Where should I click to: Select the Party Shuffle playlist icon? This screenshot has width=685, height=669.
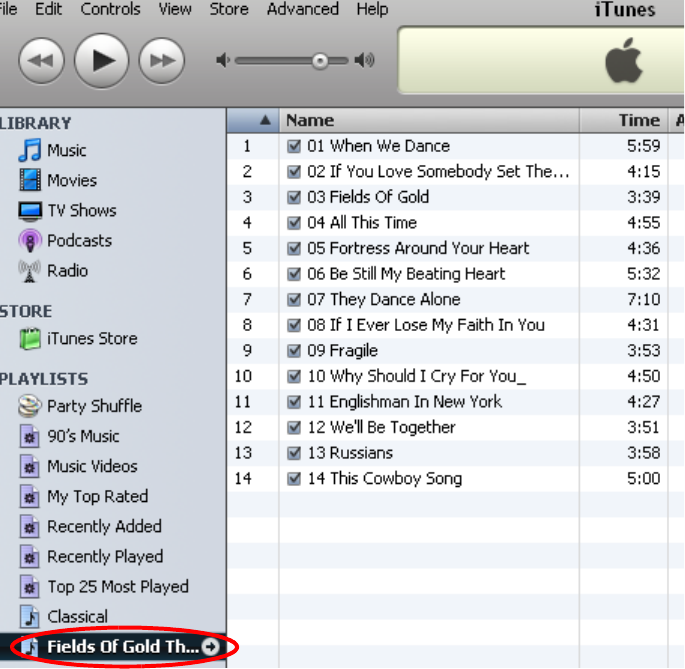[x=30, y=406]
